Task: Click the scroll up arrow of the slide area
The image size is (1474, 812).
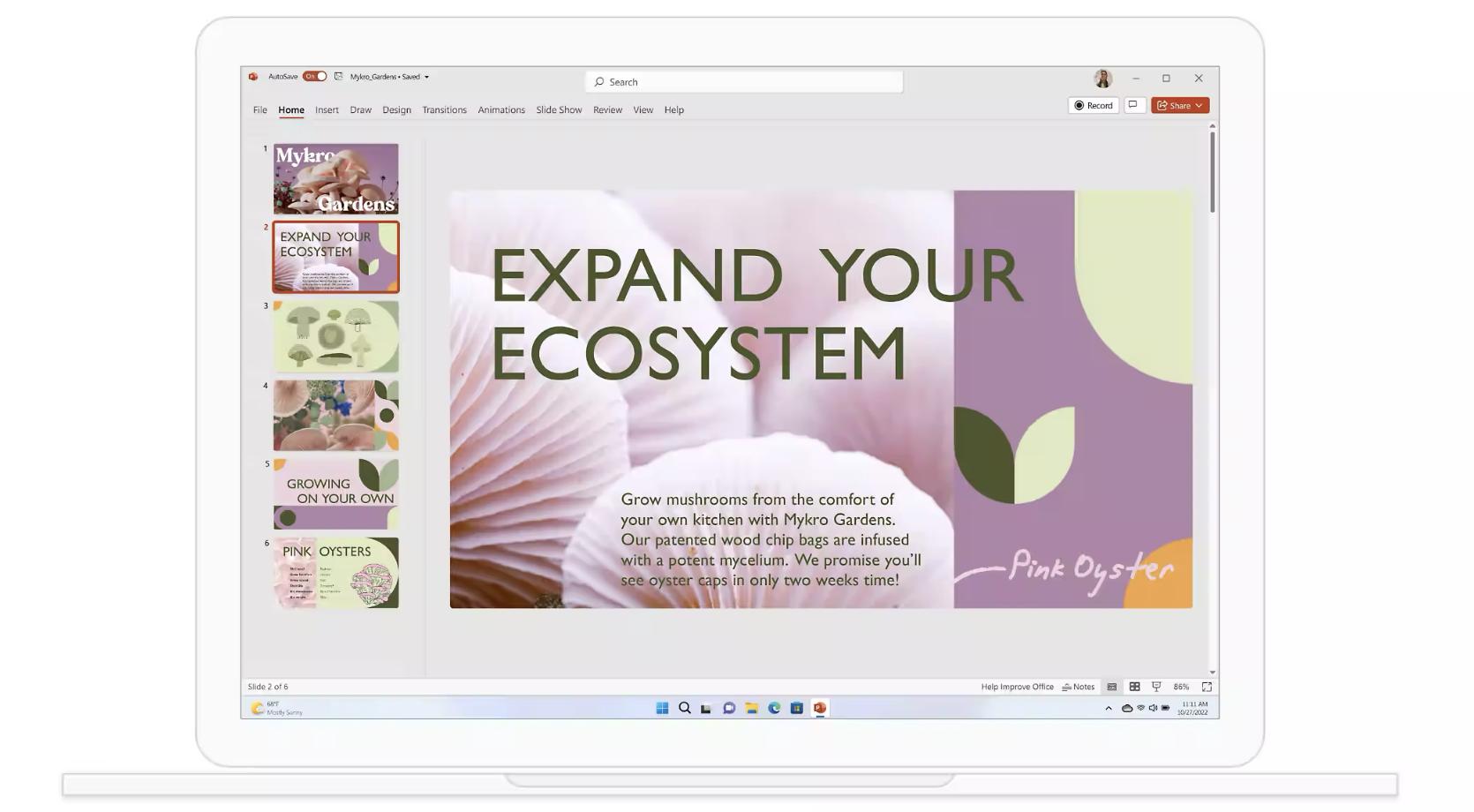Action: pyautogui.click(x=1213, y=126)
